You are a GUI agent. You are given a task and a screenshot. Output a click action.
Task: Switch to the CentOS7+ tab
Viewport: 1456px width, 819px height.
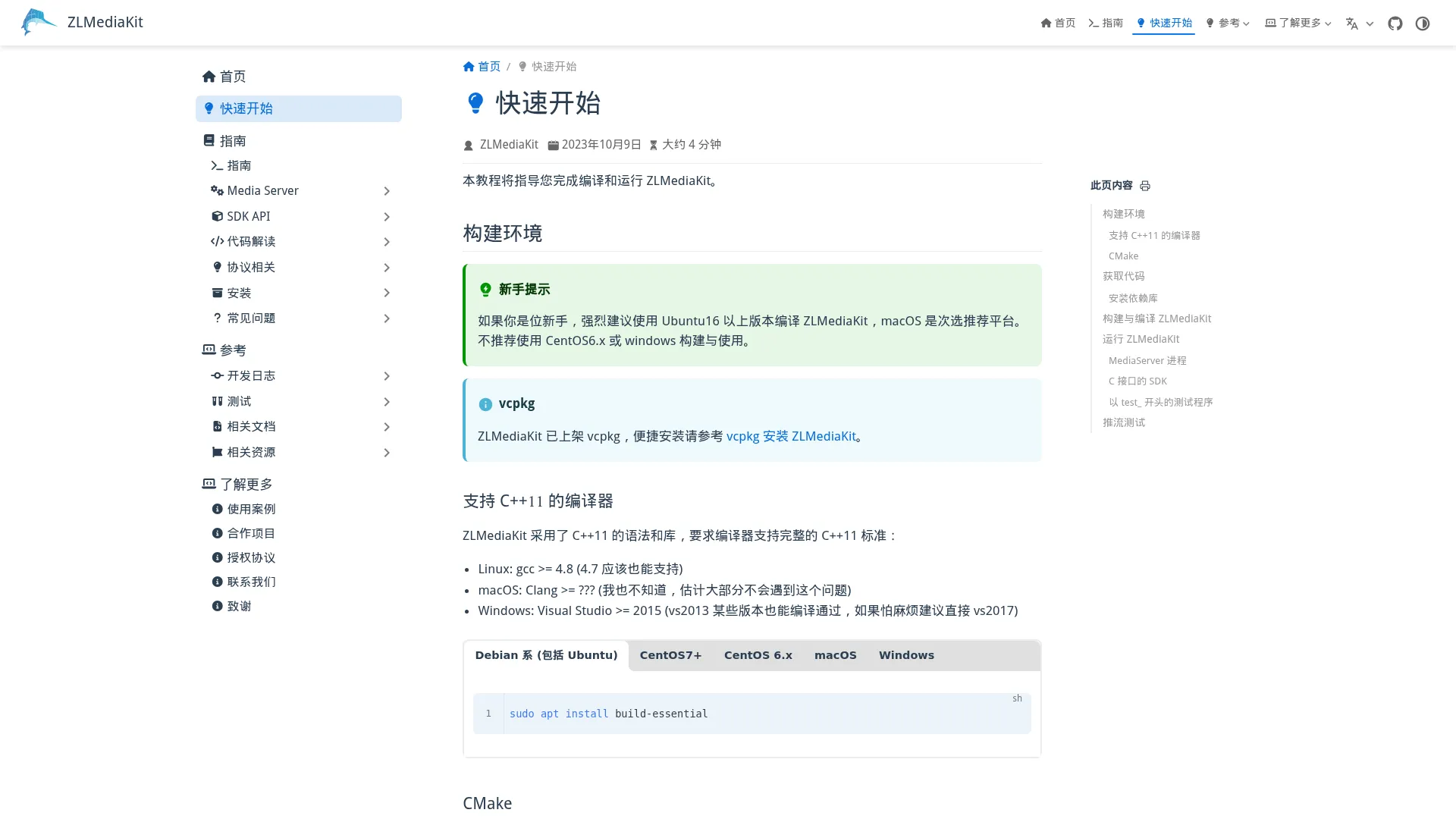670,655
